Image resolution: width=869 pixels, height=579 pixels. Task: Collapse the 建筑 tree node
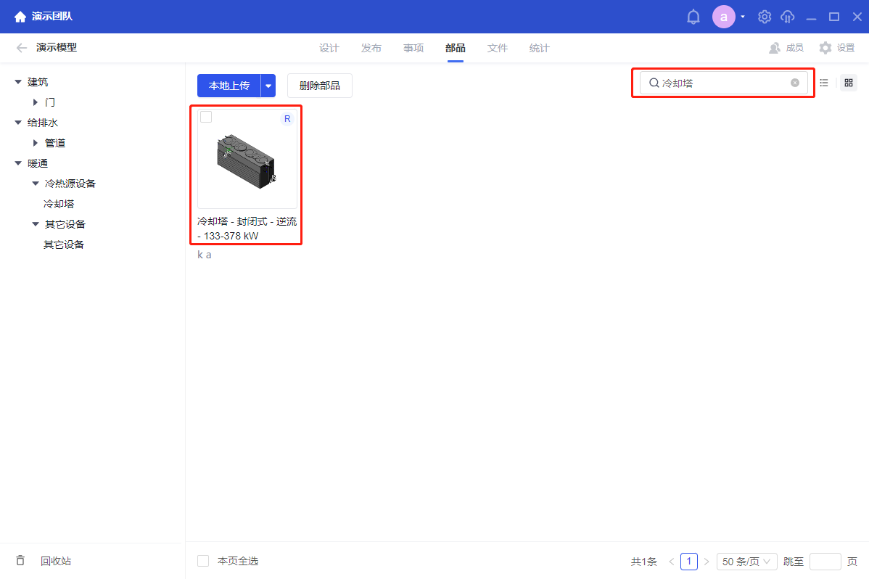coord(18,82)
